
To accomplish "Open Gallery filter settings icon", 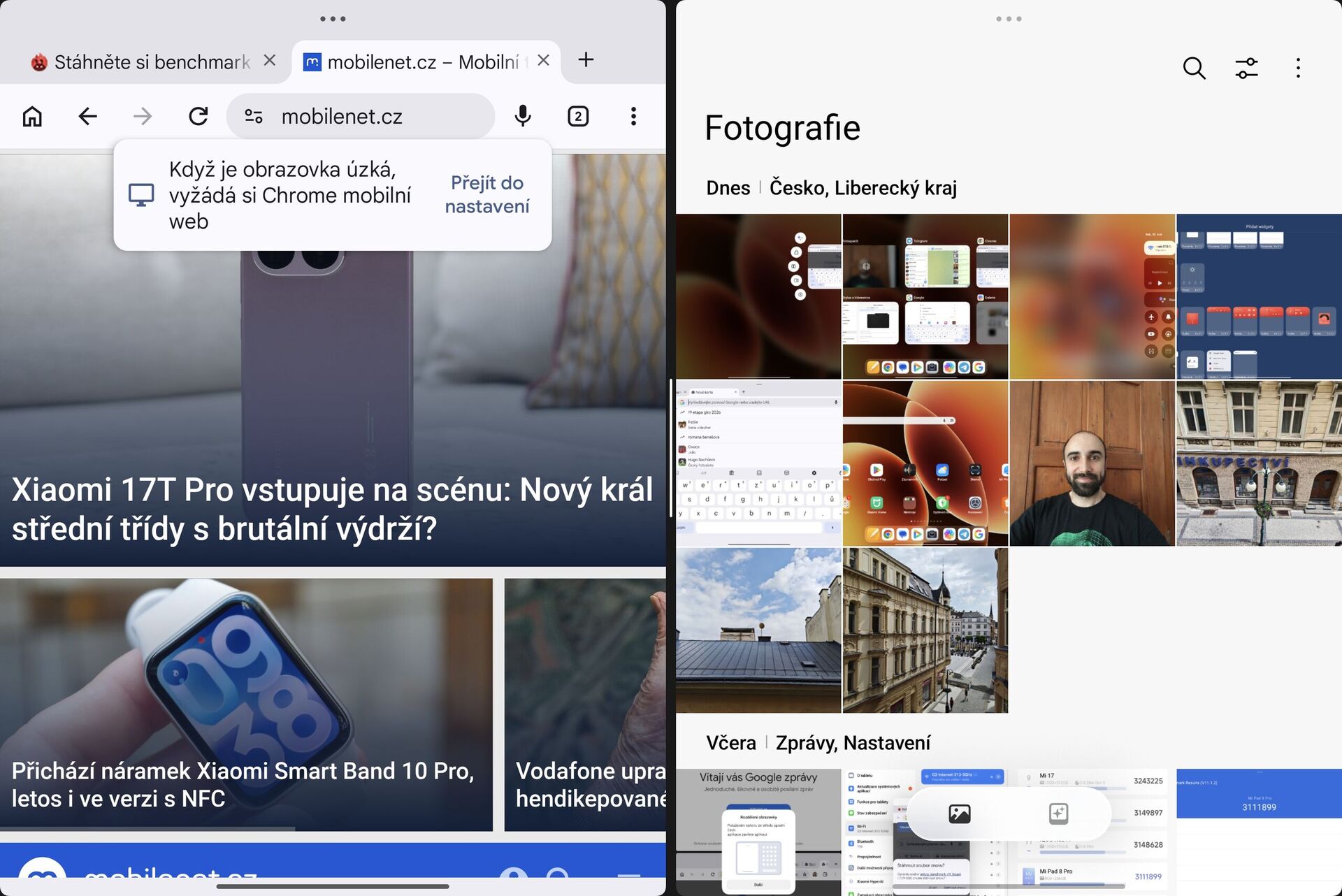I will [x=1246, y=68].
